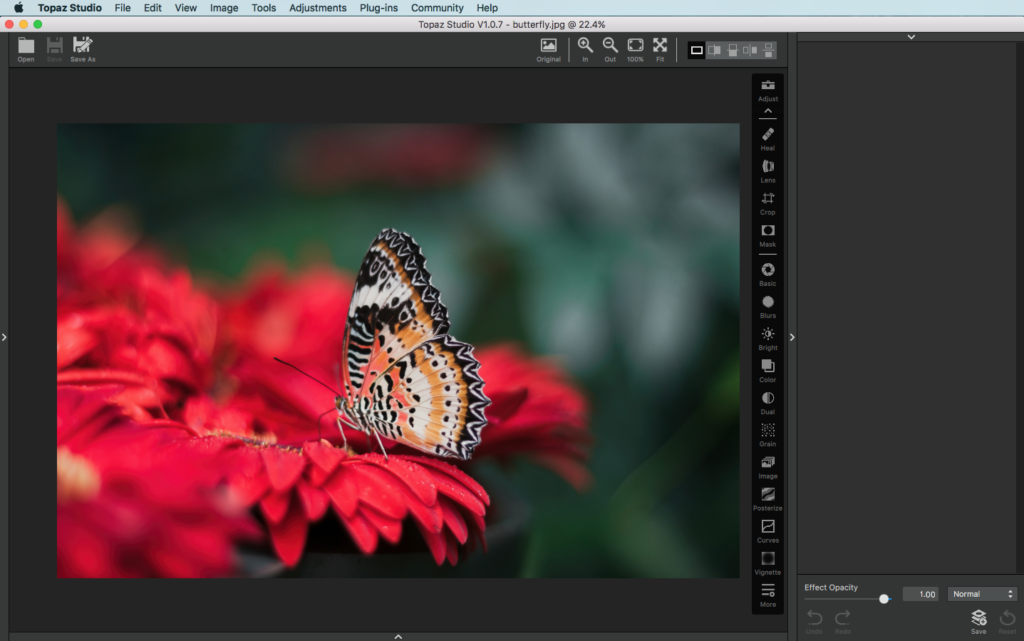
Task: Switch to horizontal split view mode
Action: point(733,50)
